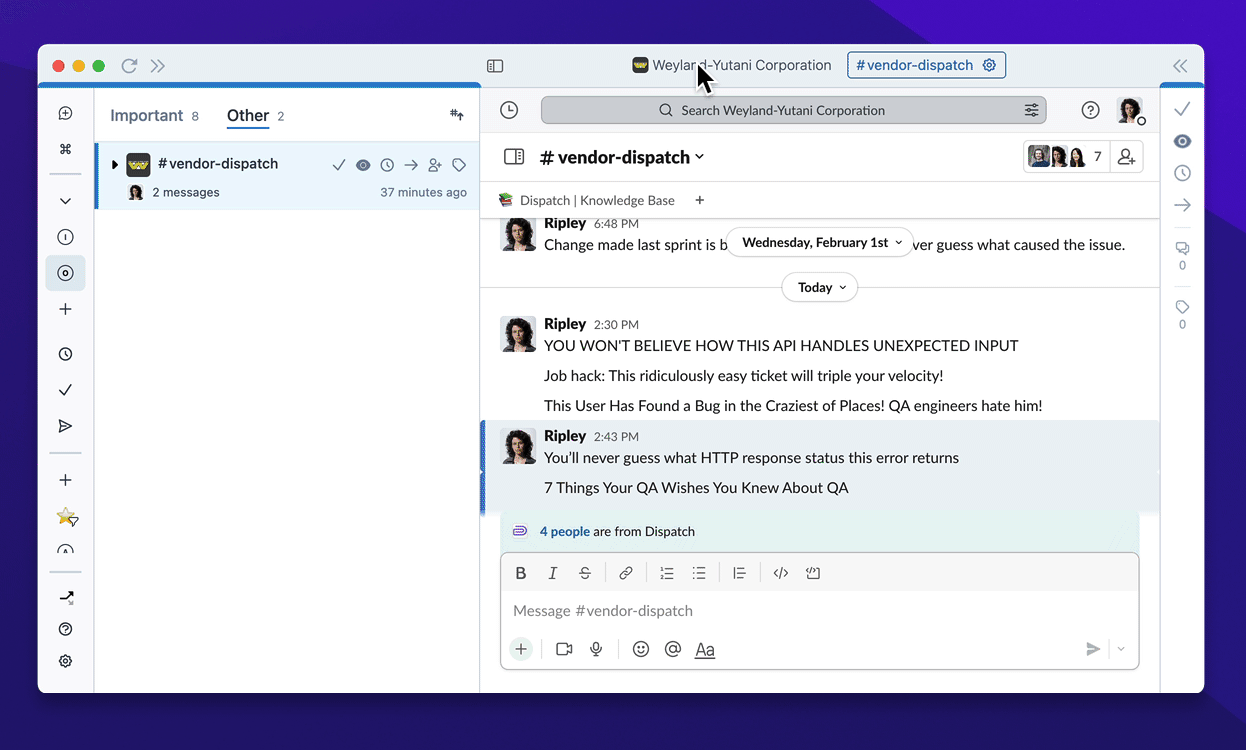Click the diagonal arrow icon in left sidebar
The width and height of the screenshot is (1246, 750).
(x=66, y=597)
